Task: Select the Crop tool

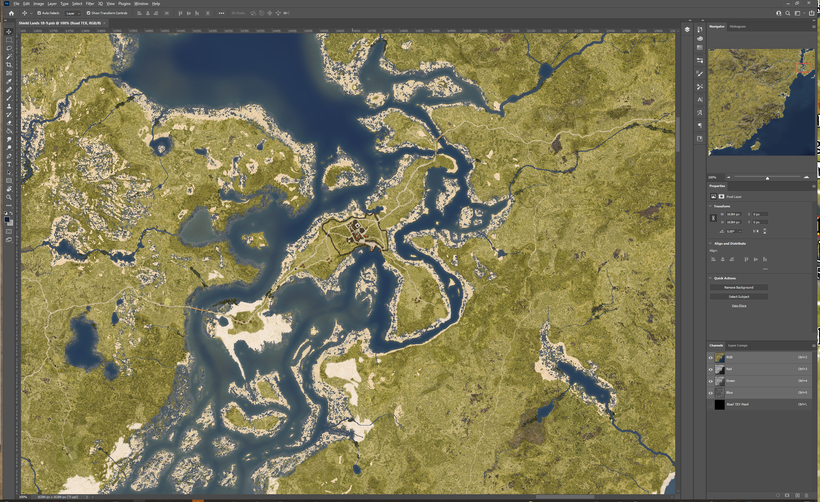Action: (x=8, y=64)
